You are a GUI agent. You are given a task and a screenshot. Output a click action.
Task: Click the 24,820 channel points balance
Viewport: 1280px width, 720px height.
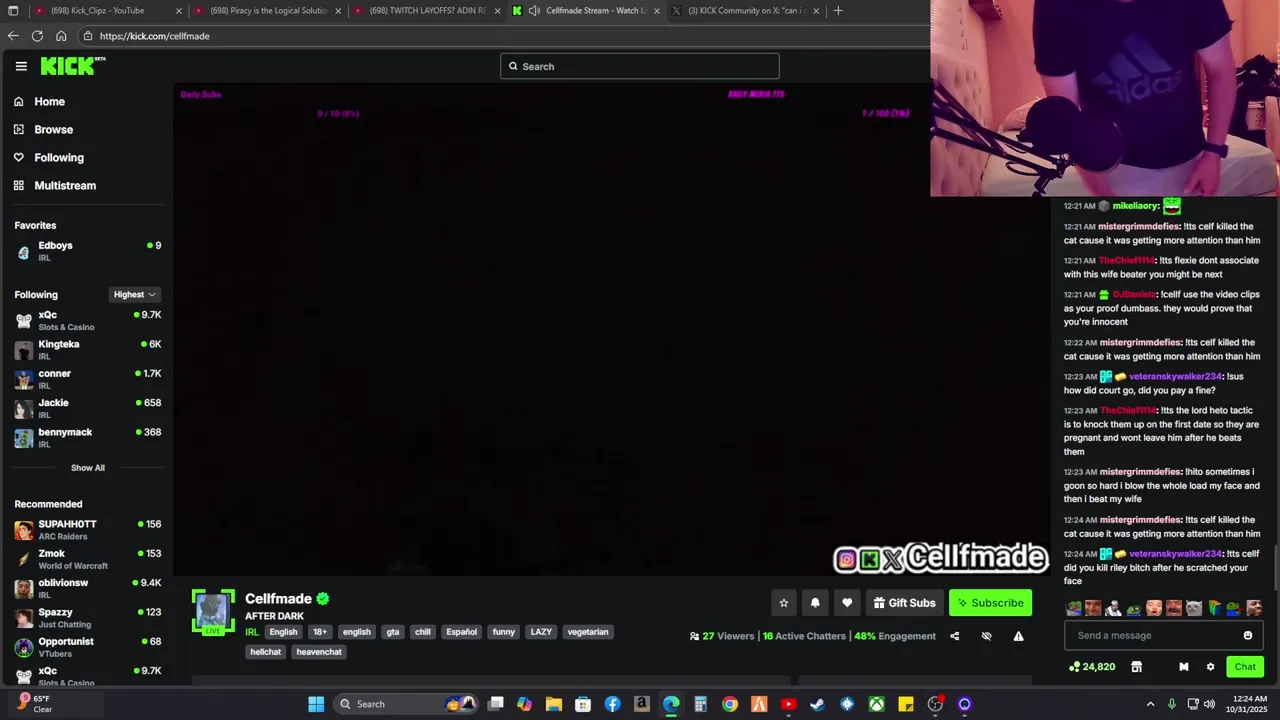1092,667
